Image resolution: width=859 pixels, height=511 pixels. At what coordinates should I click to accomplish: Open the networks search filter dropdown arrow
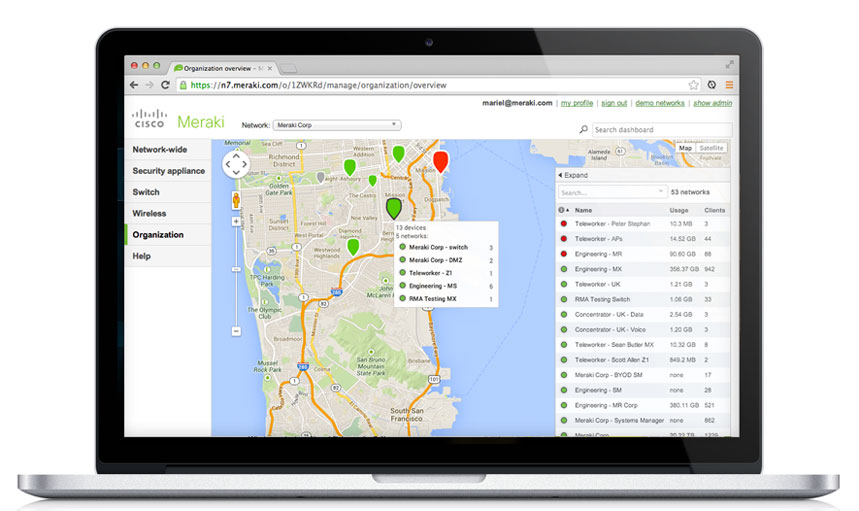[x=660, y=192]
